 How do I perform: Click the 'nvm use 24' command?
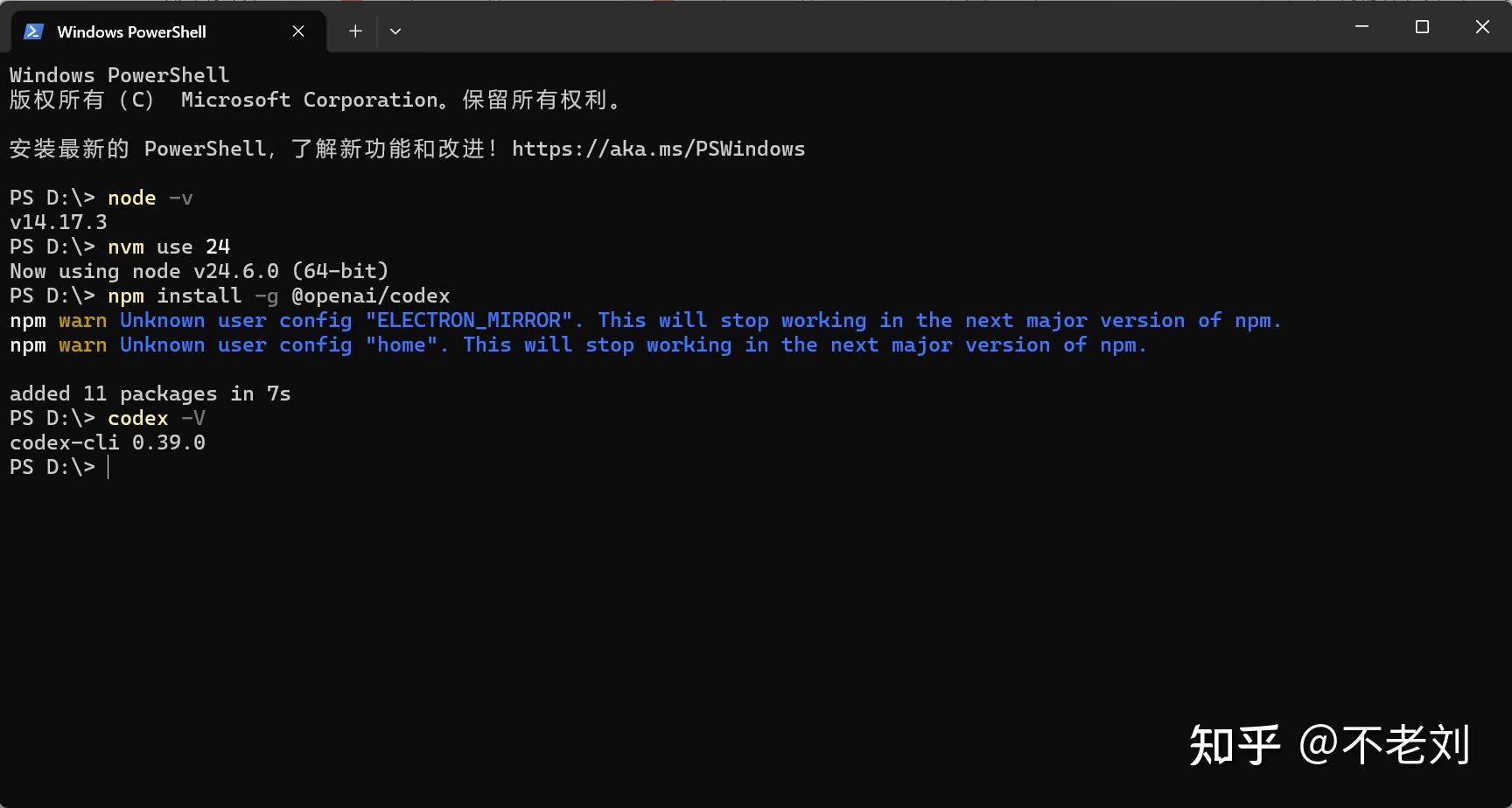[x=169, y=247]
